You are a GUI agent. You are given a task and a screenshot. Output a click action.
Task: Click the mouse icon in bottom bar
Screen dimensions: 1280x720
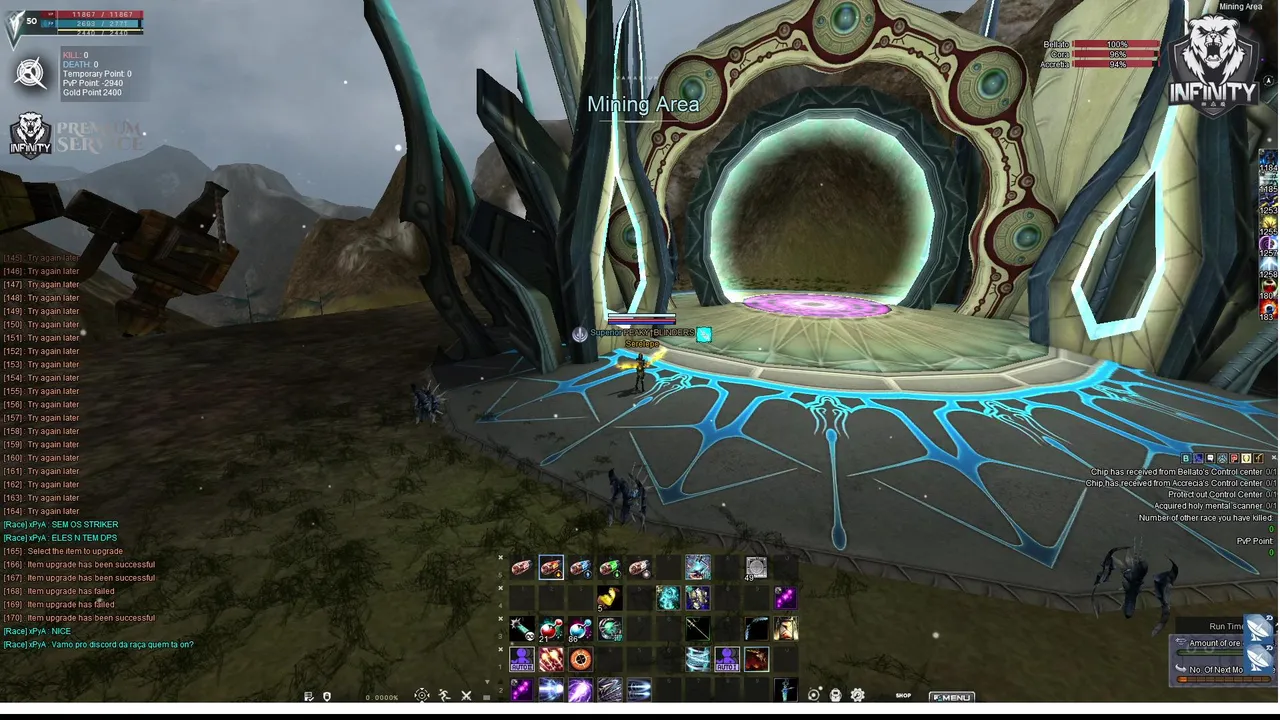pyautogui.click(x=327, y=697)
